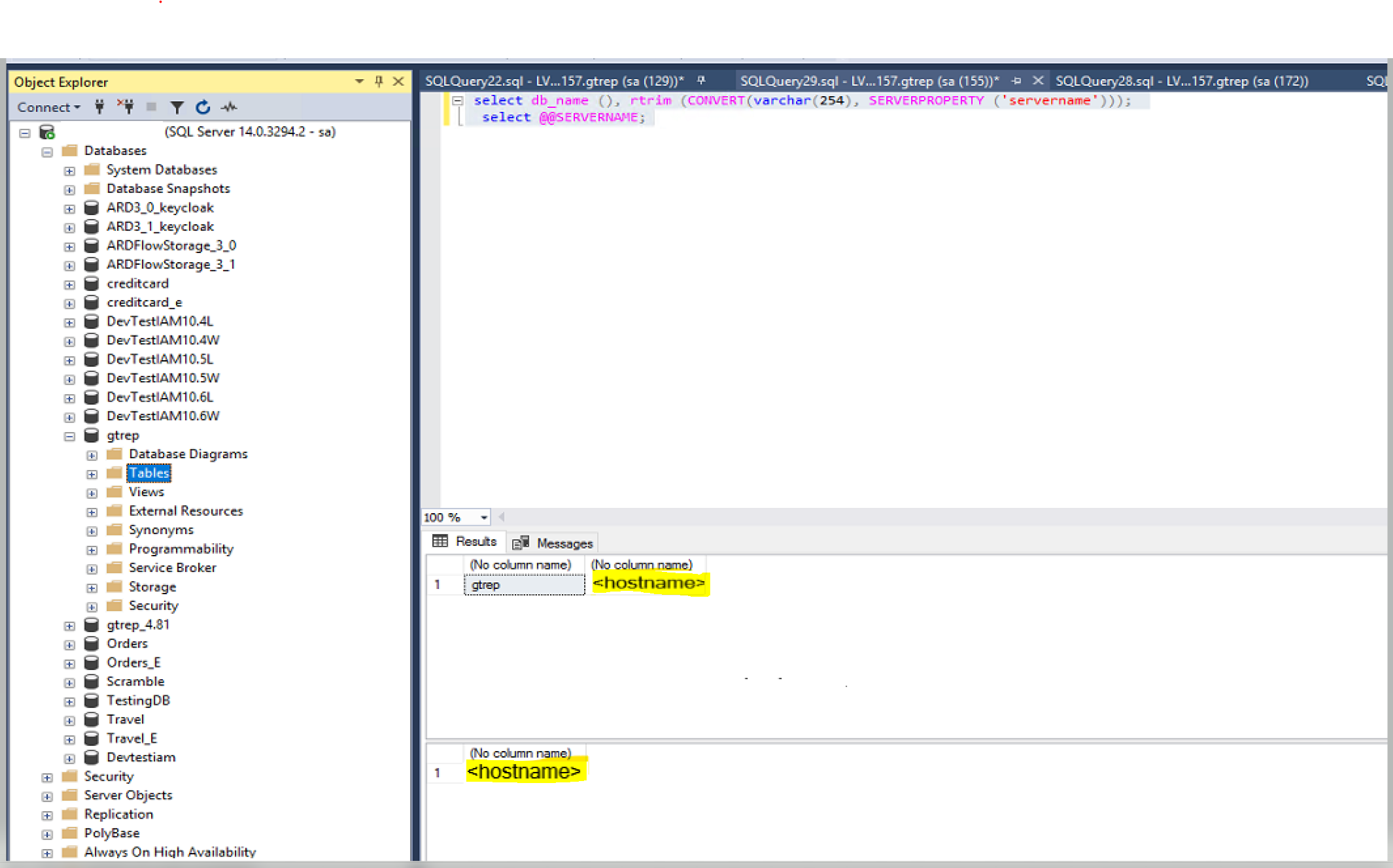1393x868 pixels.
Task: Close the SQLQuery29.sql tab
Action: pos(1038,80)
